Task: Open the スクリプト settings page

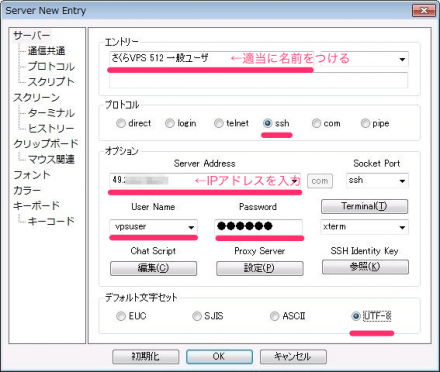Action: (51, 82)
